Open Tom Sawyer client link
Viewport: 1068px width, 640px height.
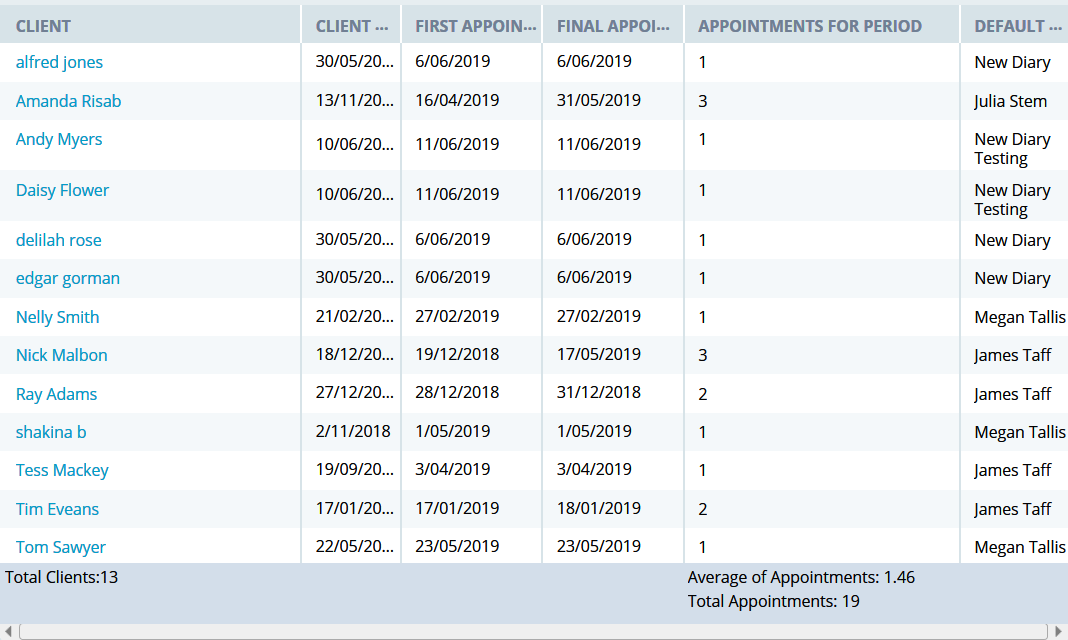coord(60,547)
